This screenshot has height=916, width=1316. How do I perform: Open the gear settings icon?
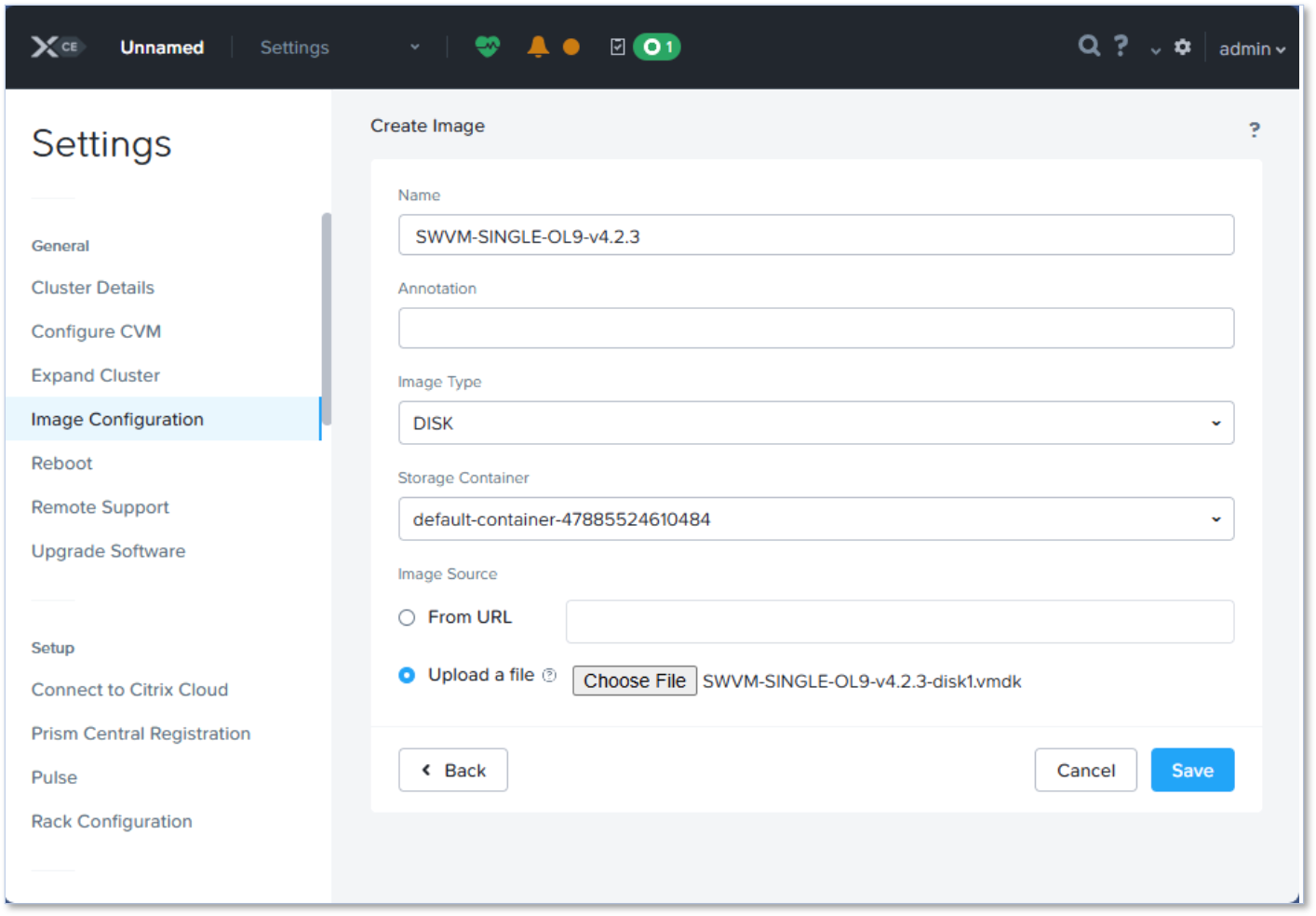coord(1182,47)
